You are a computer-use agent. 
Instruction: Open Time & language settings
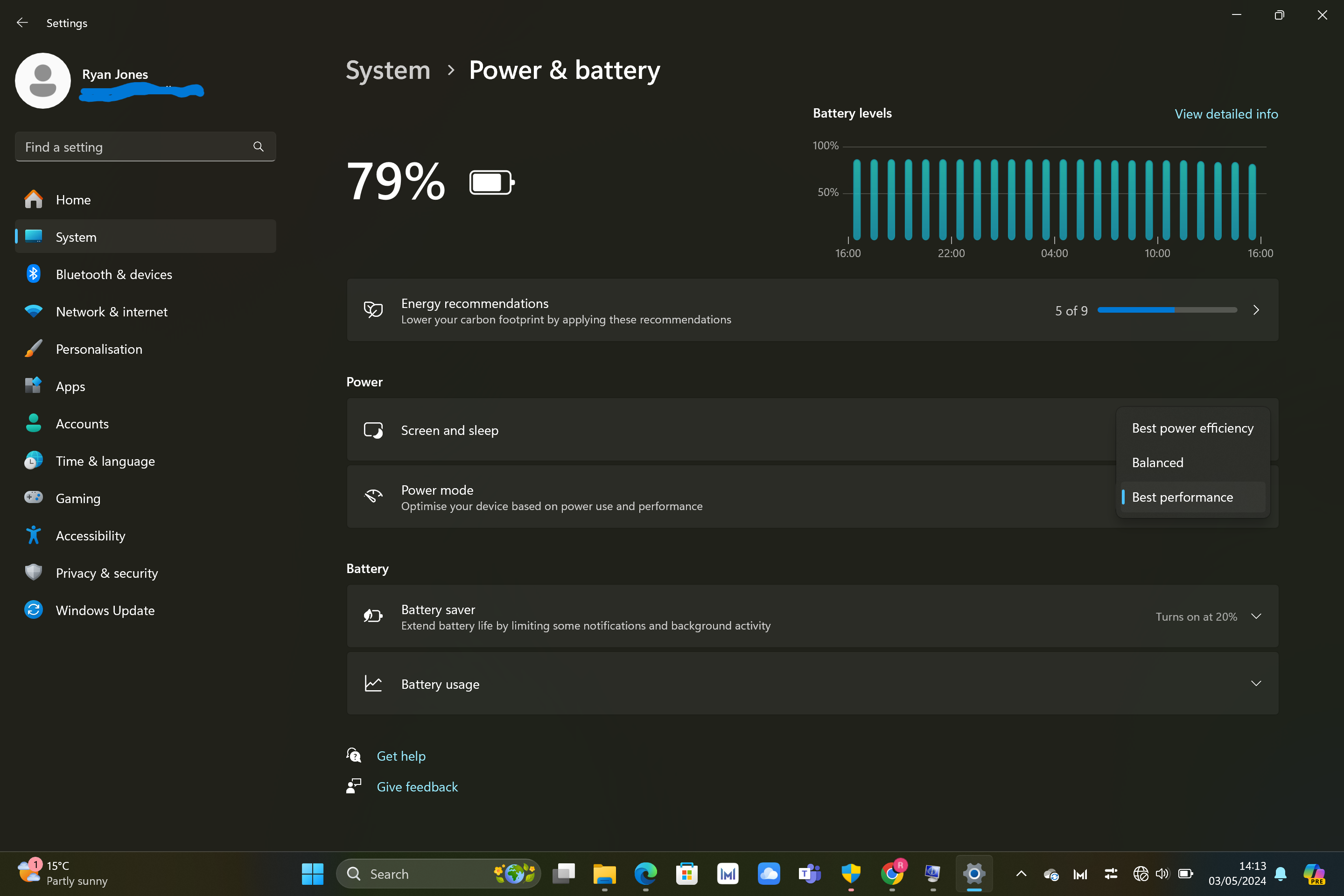pyautogui.click(x=145, y=461)
